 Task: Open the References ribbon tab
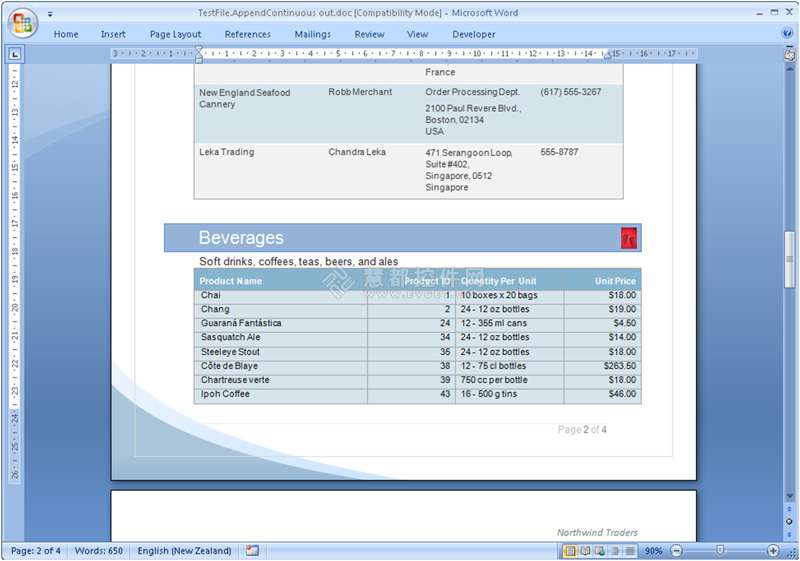coord(247,34)
